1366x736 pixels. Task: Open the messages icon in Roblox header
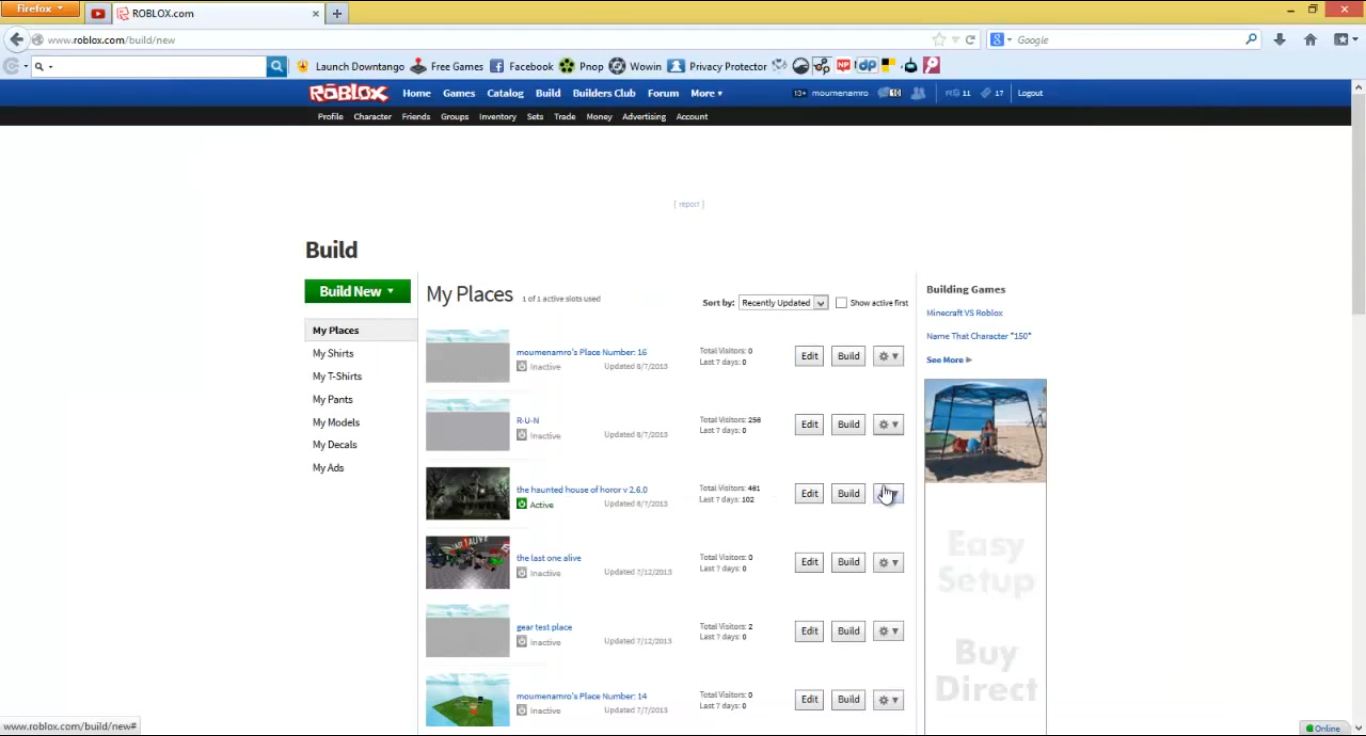[x=888, y=93]
